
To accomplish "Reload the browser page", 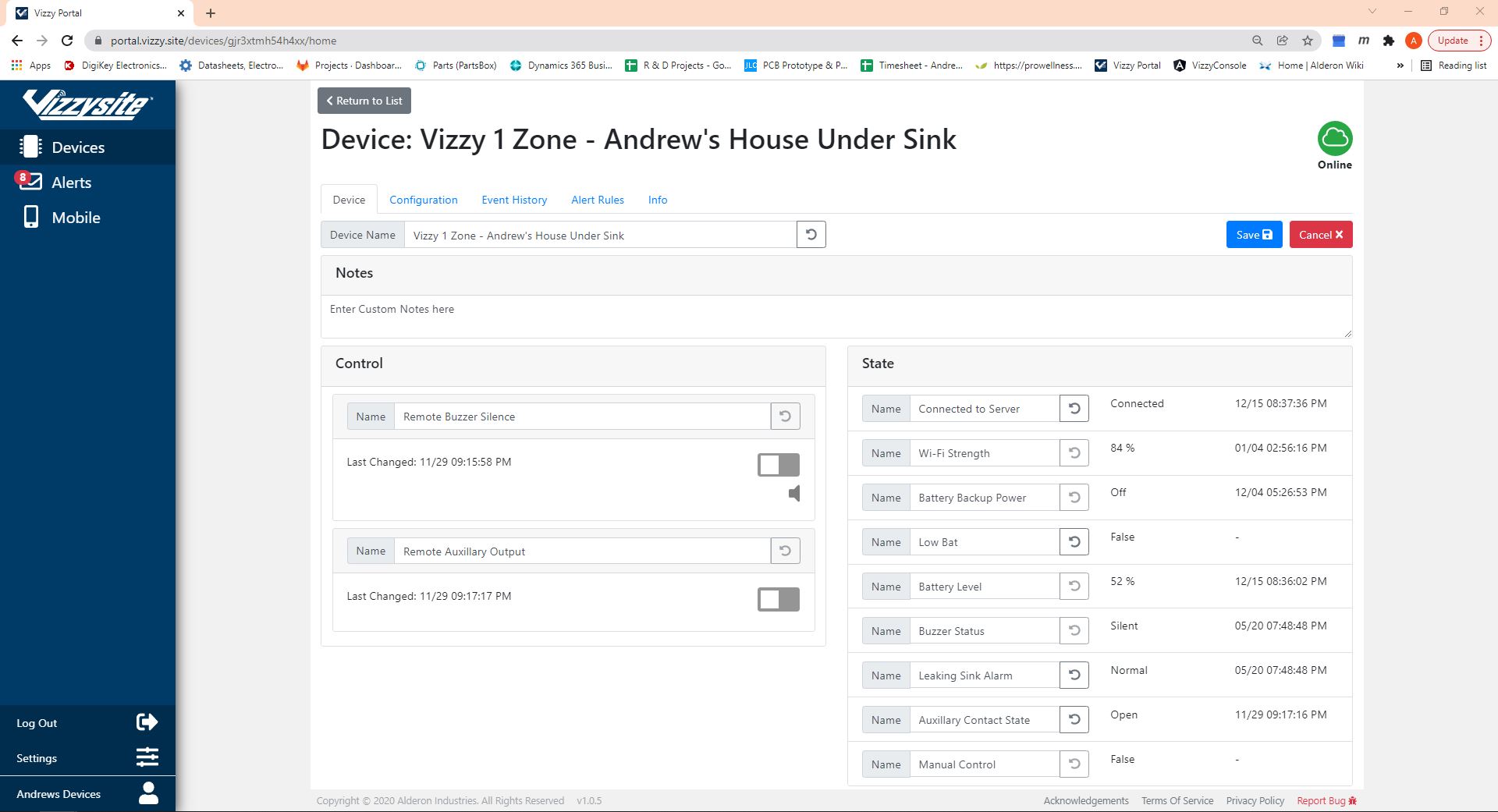I will coord(67,41).
